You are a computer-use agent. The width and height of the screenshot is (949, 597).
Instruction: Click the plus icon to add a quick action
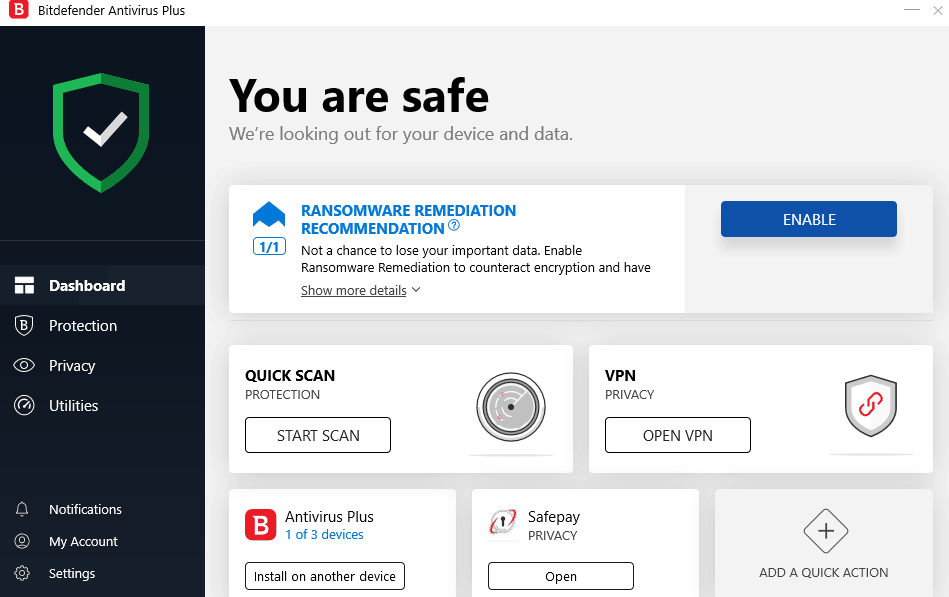pyautogui.click(x=824, y=531)
